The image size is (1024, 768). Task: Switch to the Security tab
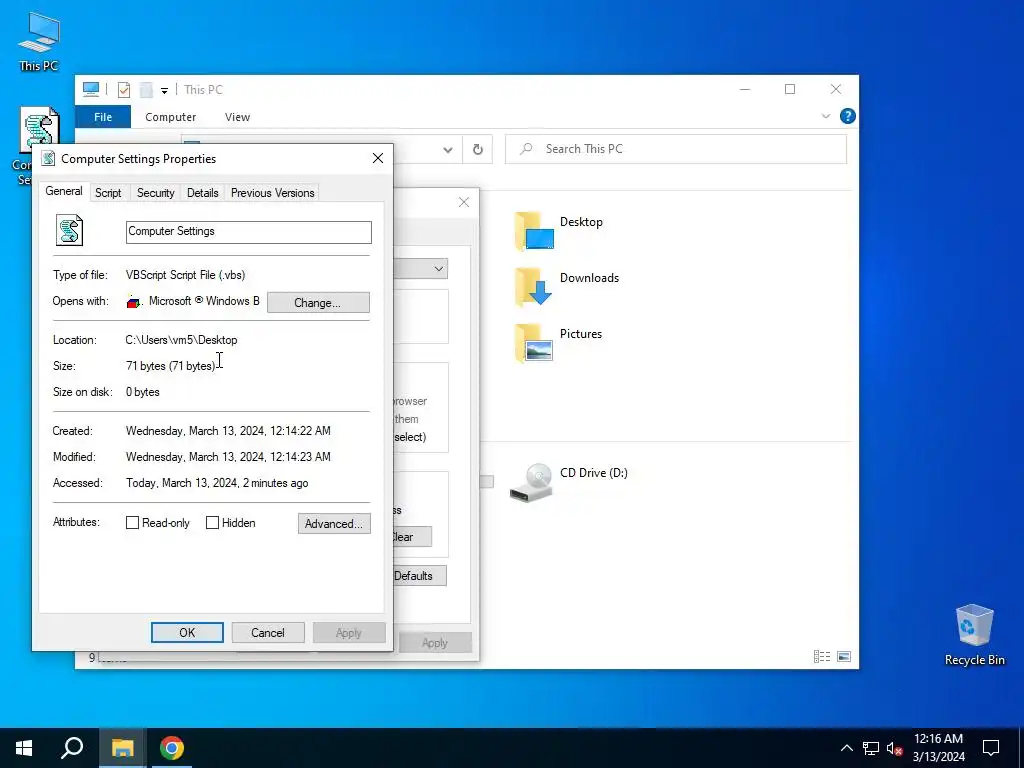pyautogui.click(x=155, y=193)
